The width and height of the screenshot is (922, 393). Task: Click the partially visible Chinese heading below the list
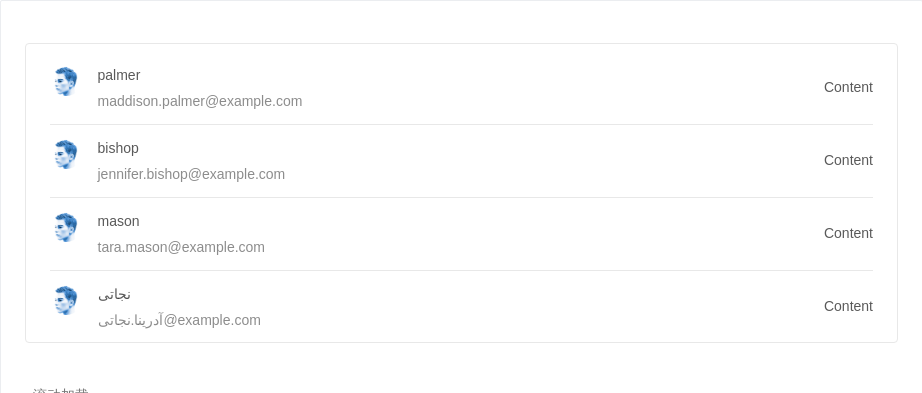pyautogui.click(x=60, y=390)
